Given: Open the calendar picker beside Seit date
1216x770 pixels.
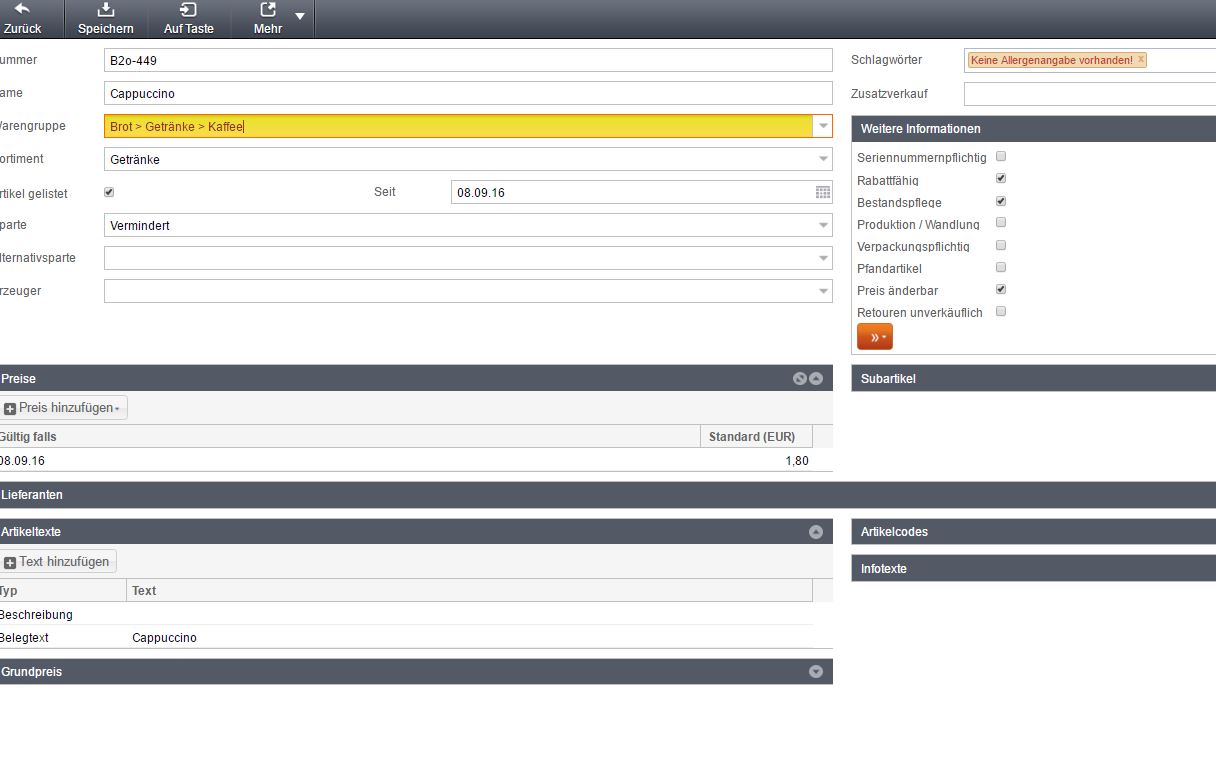Looking at the screenshot, I should (x=822, y=192).
